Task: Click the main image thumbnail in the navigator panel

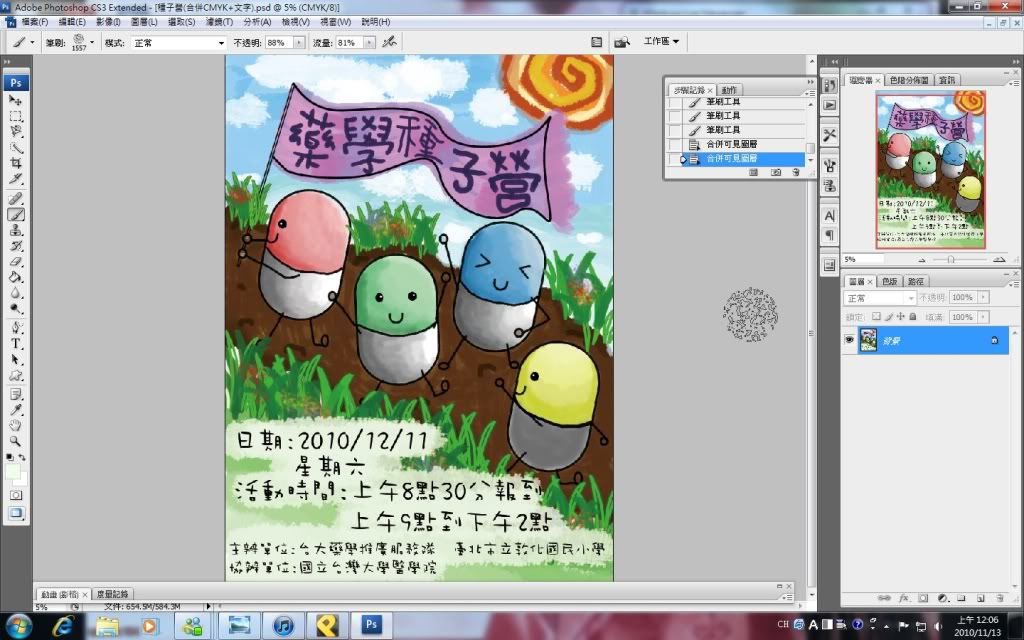Action: coord(930,169)
